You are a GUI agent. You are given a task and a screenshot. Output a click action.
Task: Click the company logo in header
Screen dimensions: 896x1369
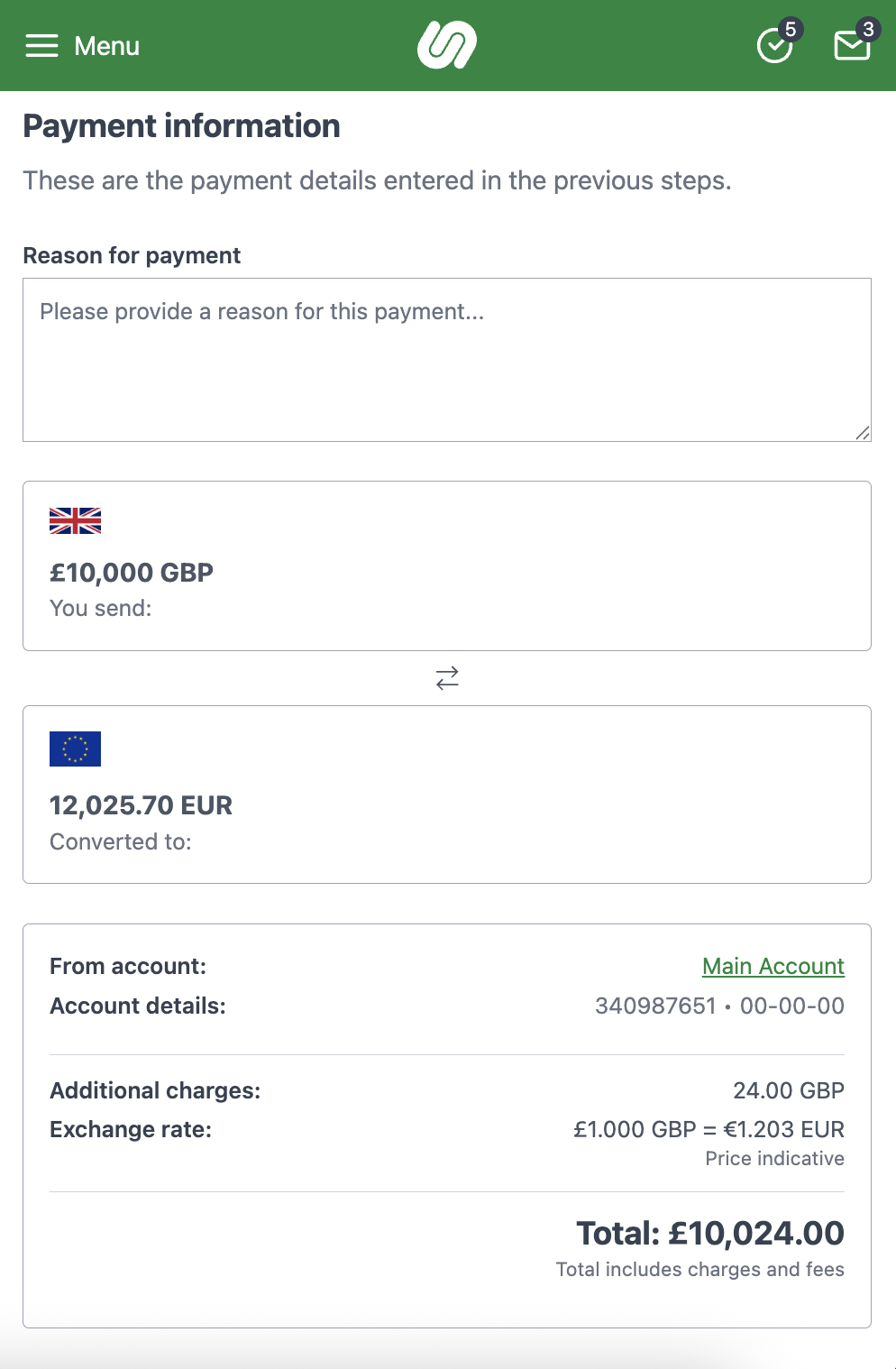[447, 45]
